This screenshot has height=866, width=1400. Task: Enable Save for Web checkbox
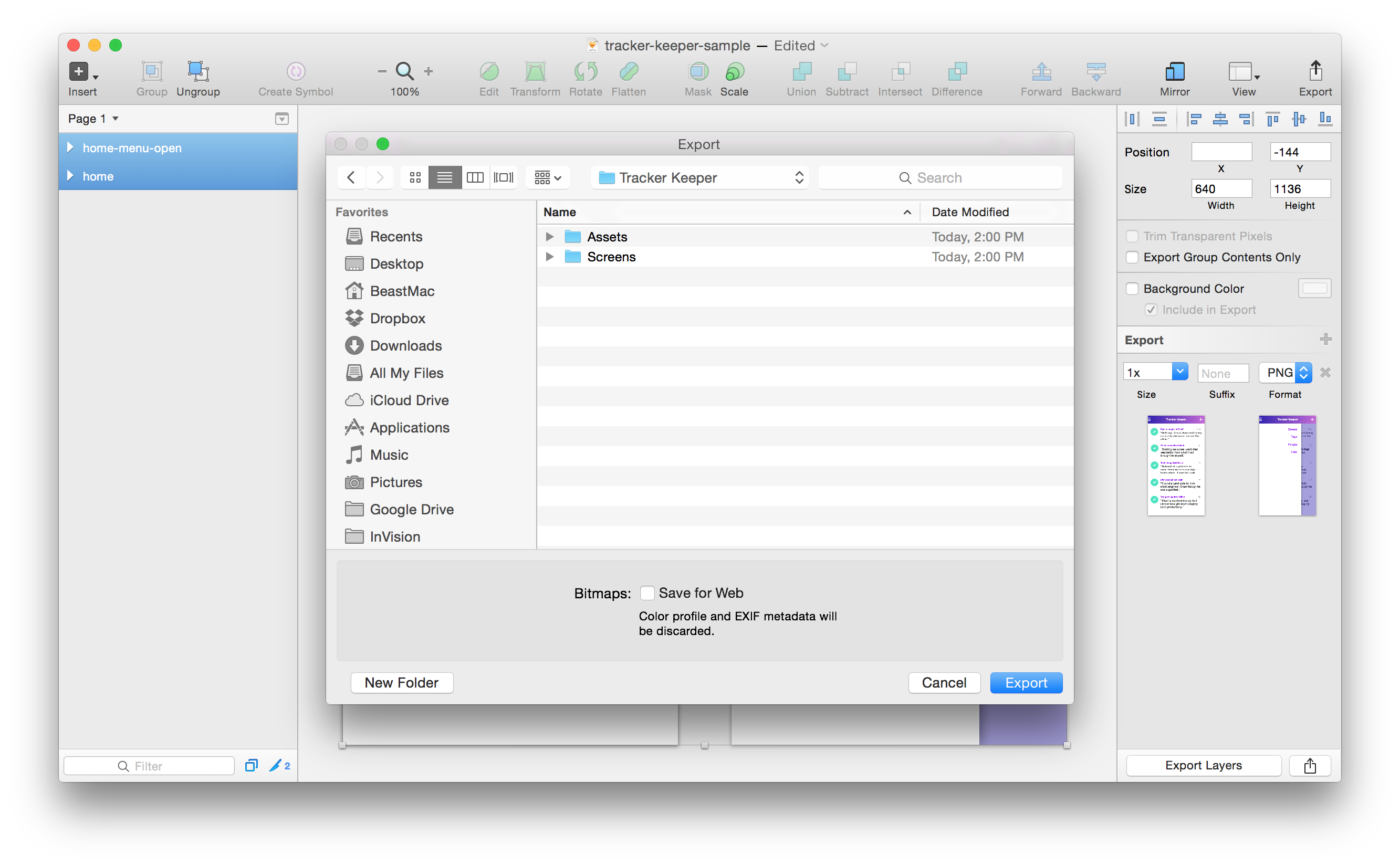647,594
